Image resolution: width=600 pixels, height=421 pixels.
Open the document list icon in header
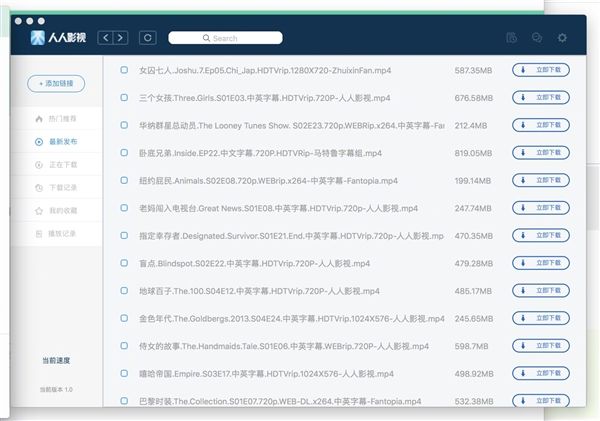(x=512, y=38)
